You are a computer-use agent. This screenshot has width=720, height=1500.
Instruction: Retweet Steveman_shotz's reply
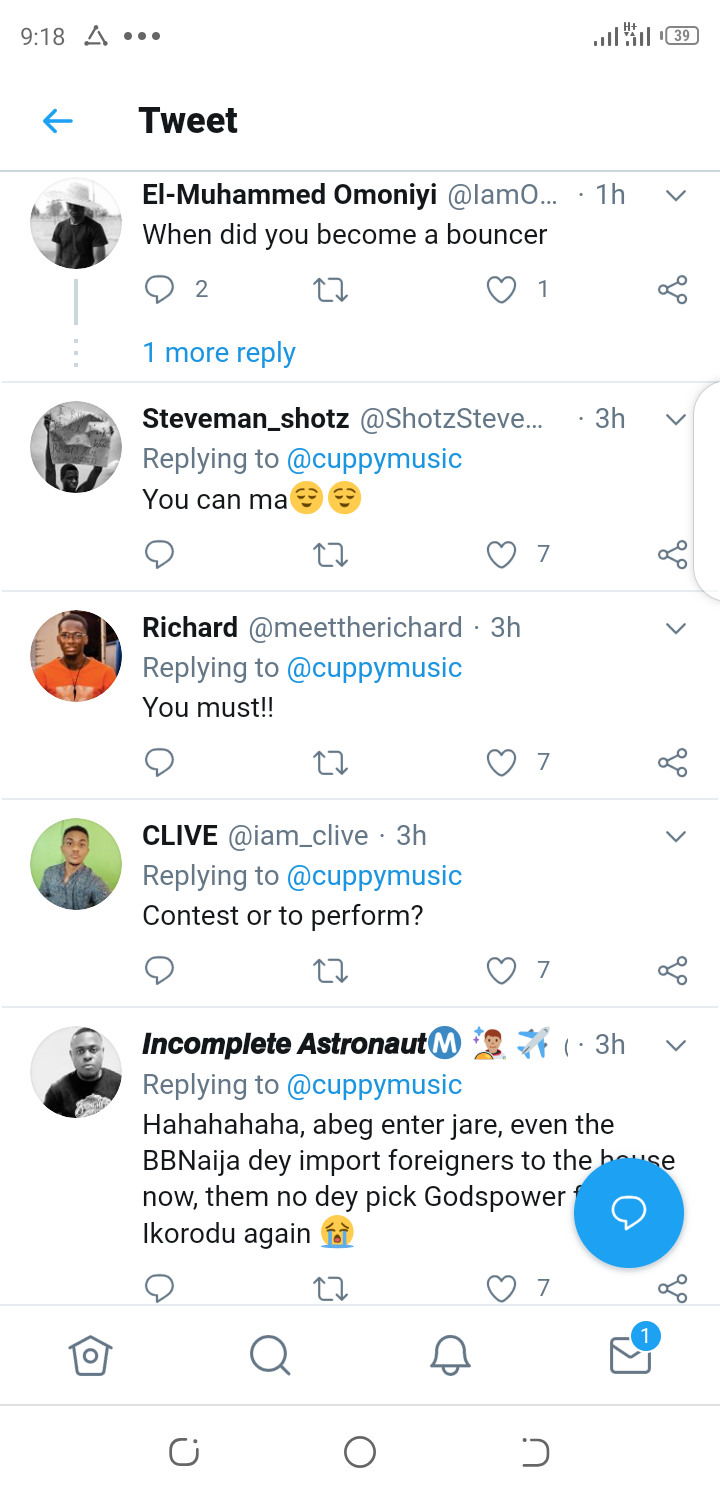330,555
